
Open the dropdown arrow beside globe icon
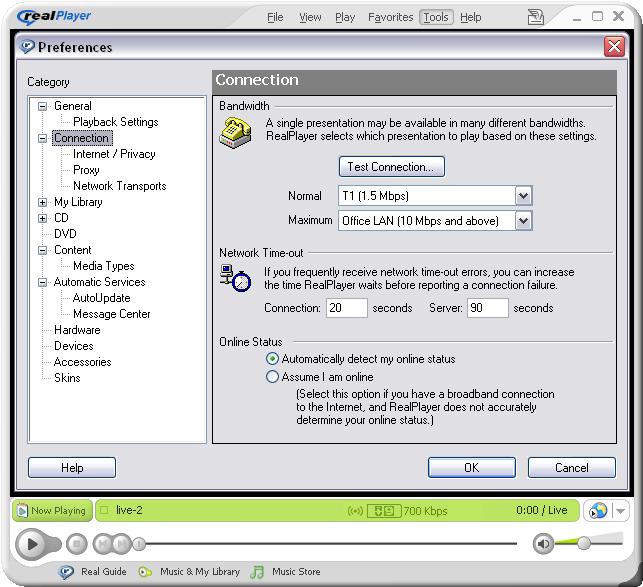620,511
